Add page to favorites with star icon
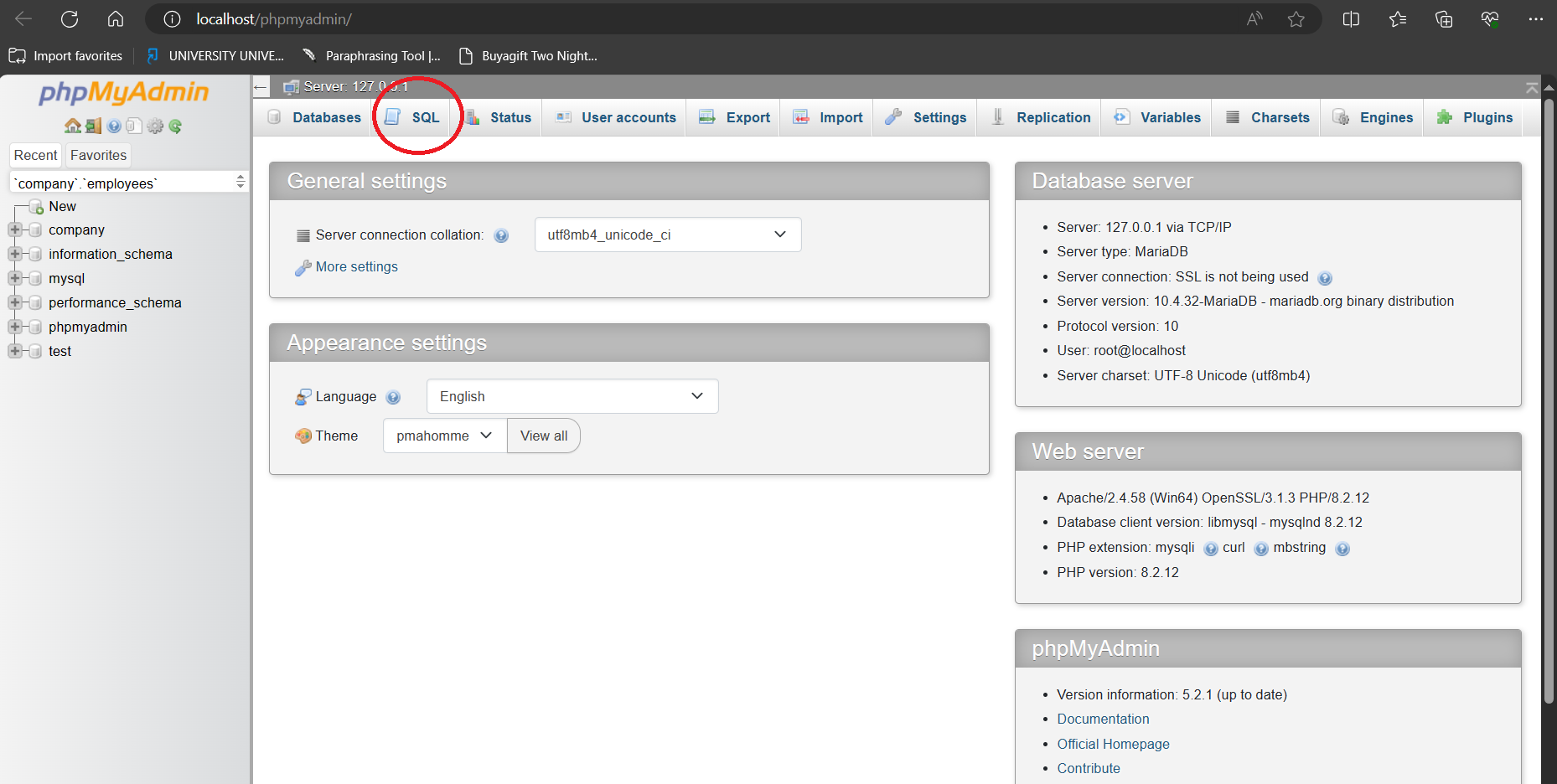Screen dimensions: 1557x784 pos(1296,18)
